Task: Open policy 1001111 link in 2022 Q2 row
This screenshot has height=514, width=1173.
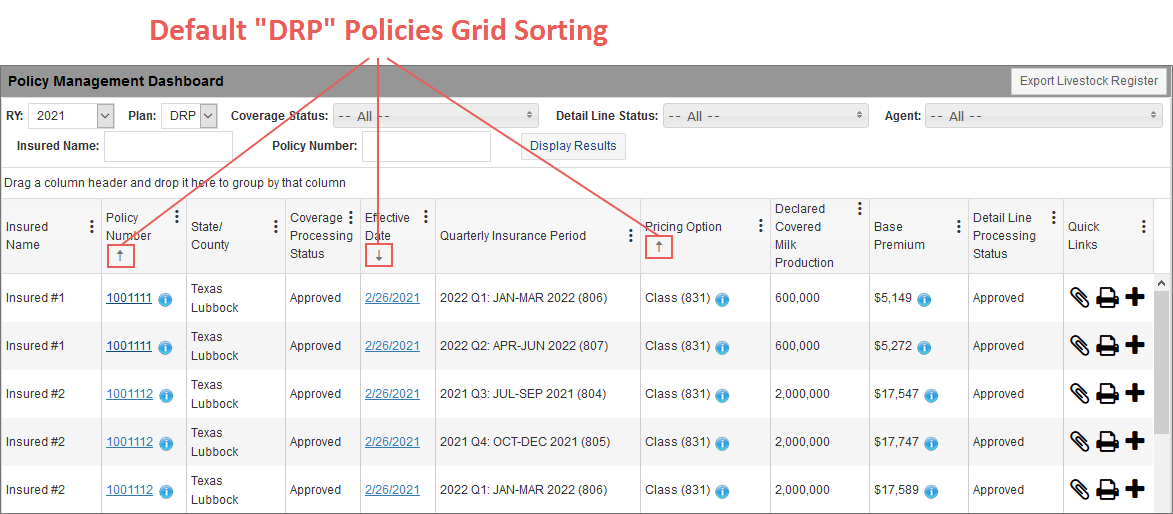Action: pyautogui.click(x=129, y=346)
